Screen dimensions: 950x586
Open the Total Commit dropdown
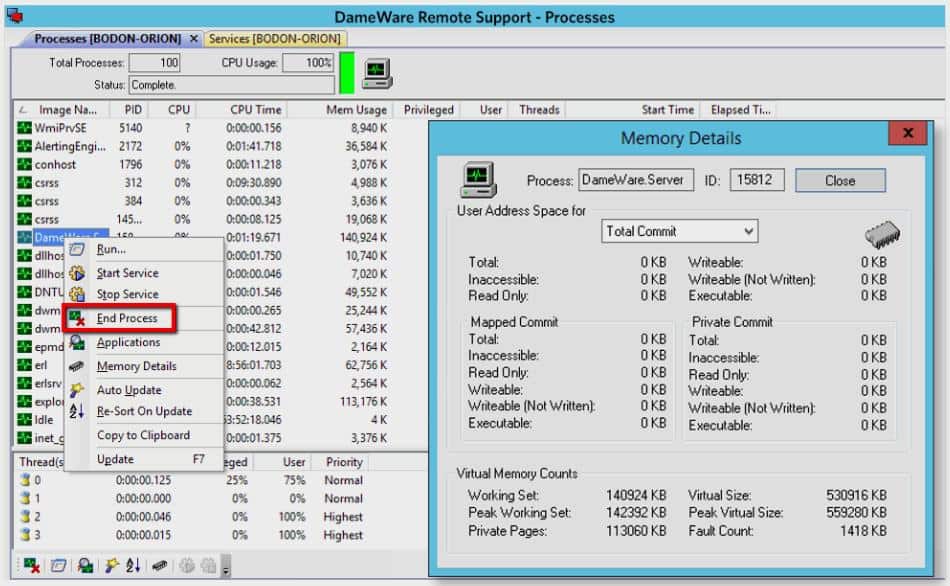pyautogui.click(x=679, y=231)
